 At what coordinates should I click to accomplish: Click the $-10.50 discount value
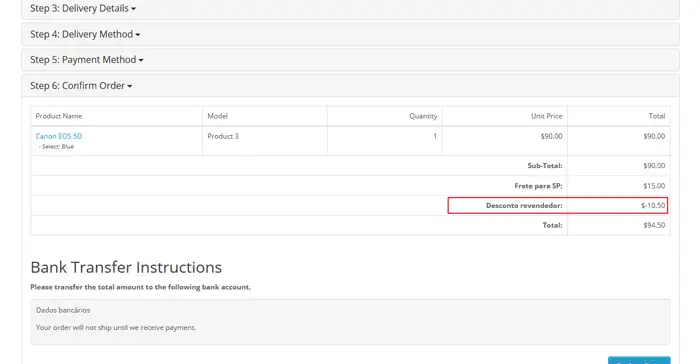(653, 205)
